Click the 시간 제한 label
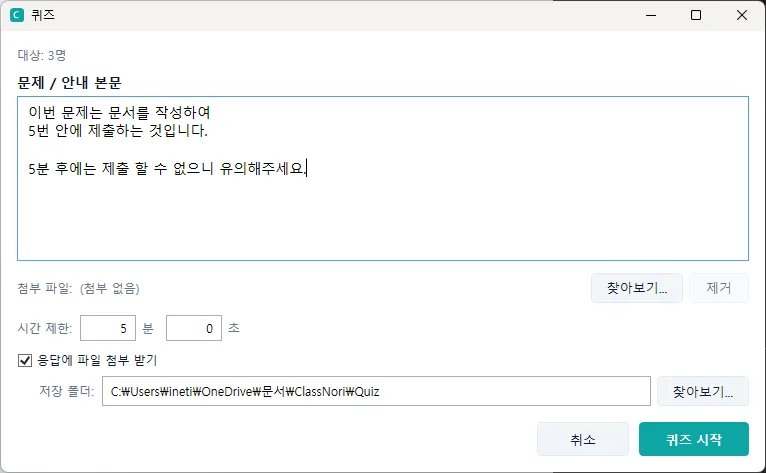 (x=45, y=328)
